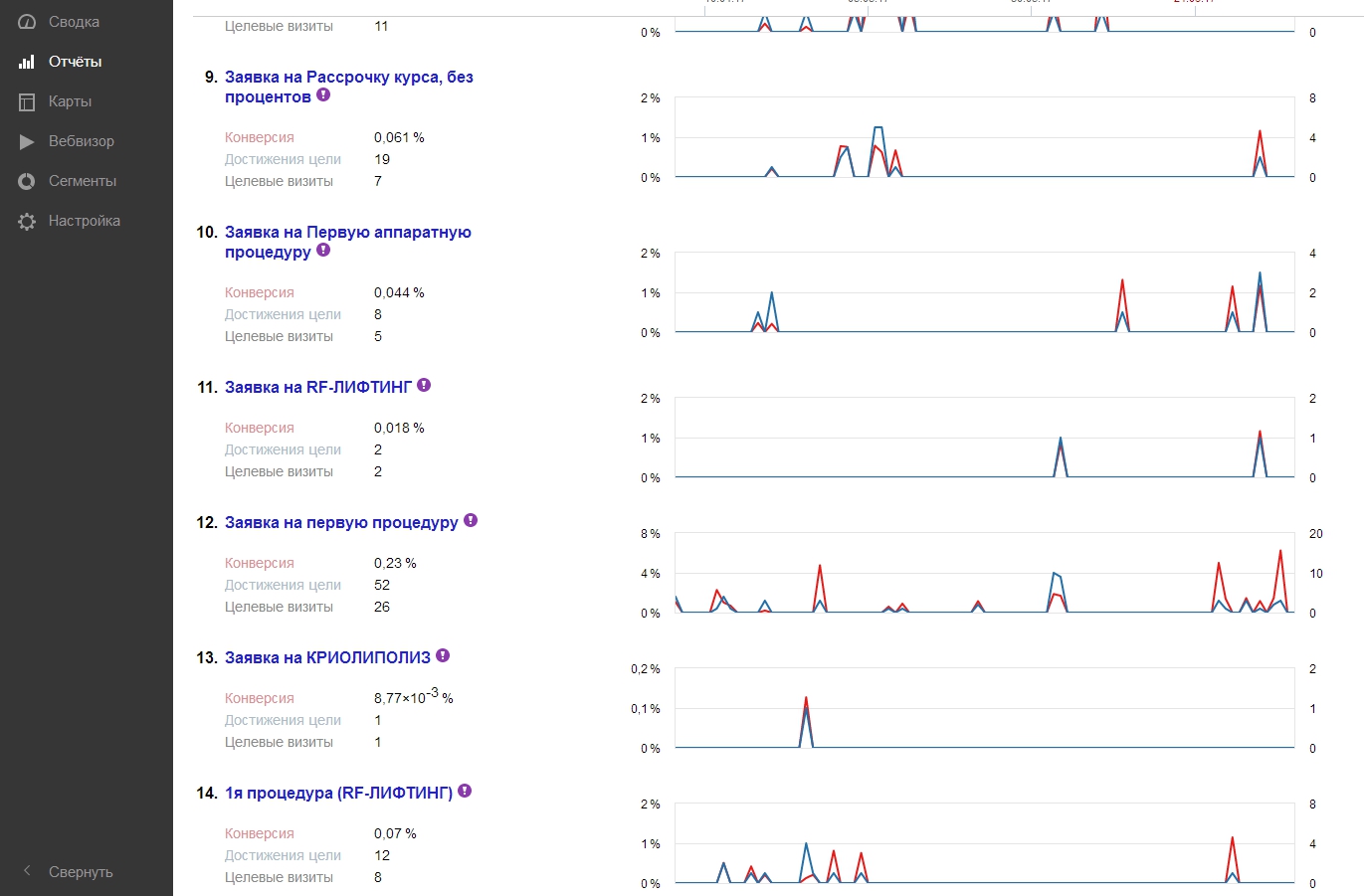This screenshot has width=1364, height=896.
Task: Click the Отчёты bar chart icon
Action: [27, 62]
